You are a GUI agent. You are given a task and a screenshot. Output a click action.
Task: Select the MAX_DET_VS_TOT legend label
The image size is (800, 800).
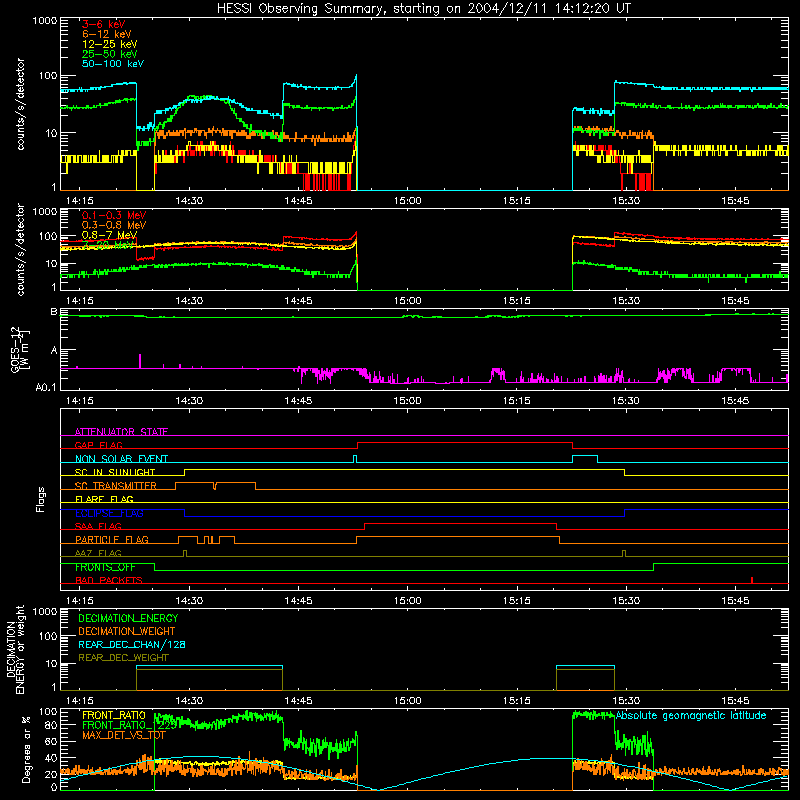[124, 735]
